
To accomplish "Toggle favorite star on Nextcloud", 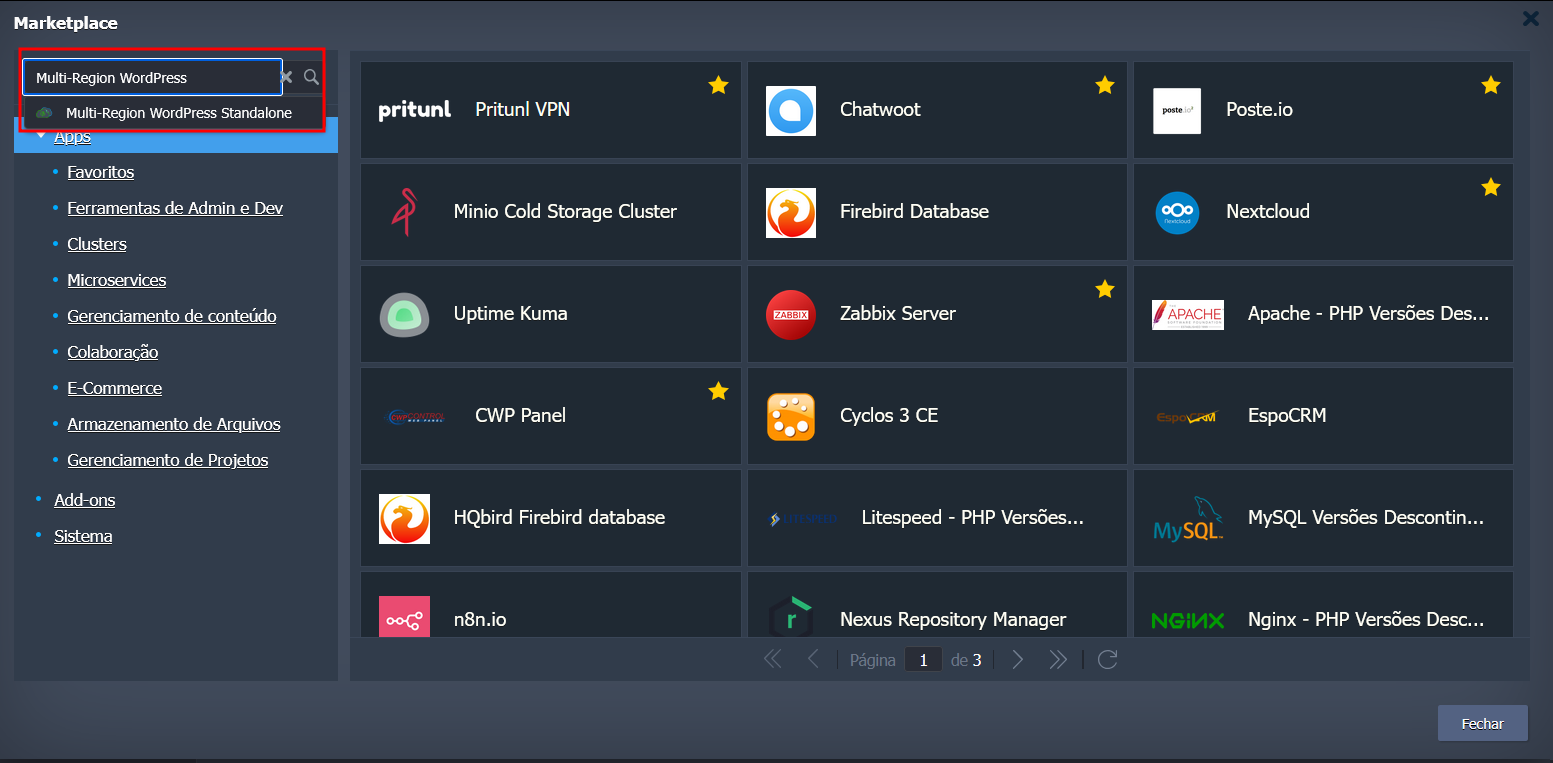I will [x=1490, y=187].
